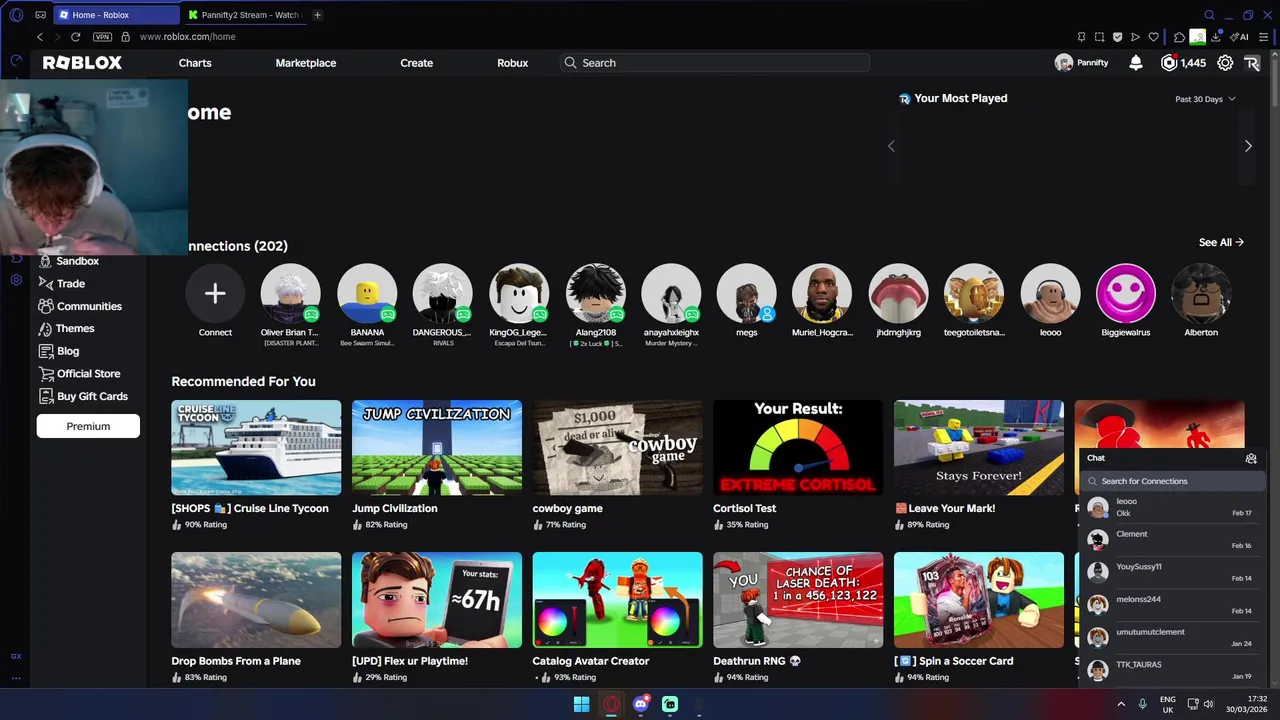This screenshot has height=720, width=1280.
Task: Open Leave Your Mark! game thumbnail
Action: pyautogui.click(x=979, y=447)
